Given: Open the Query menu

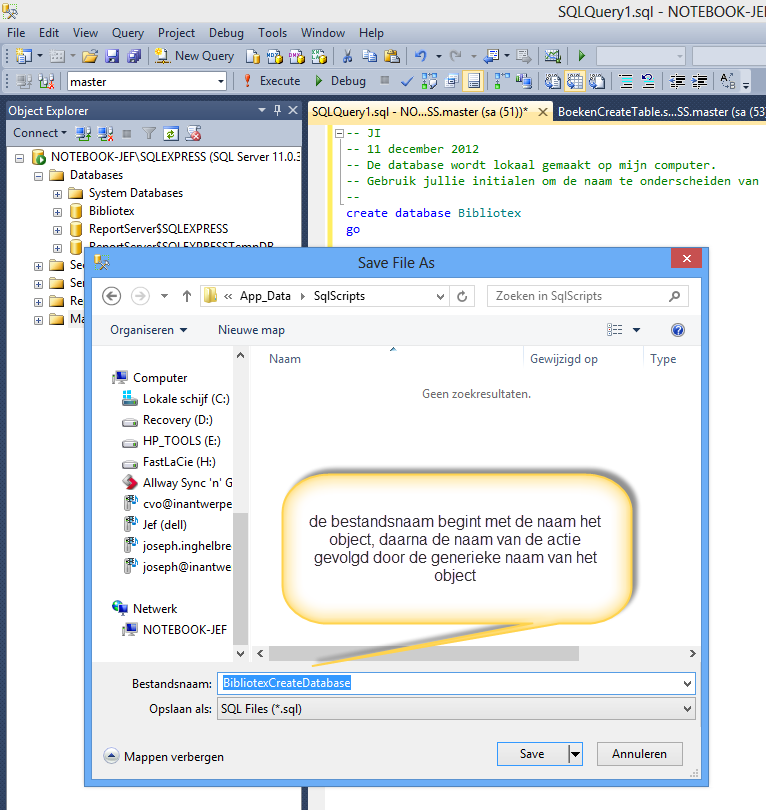Looking at the screenshot, I should click(128, 33).
